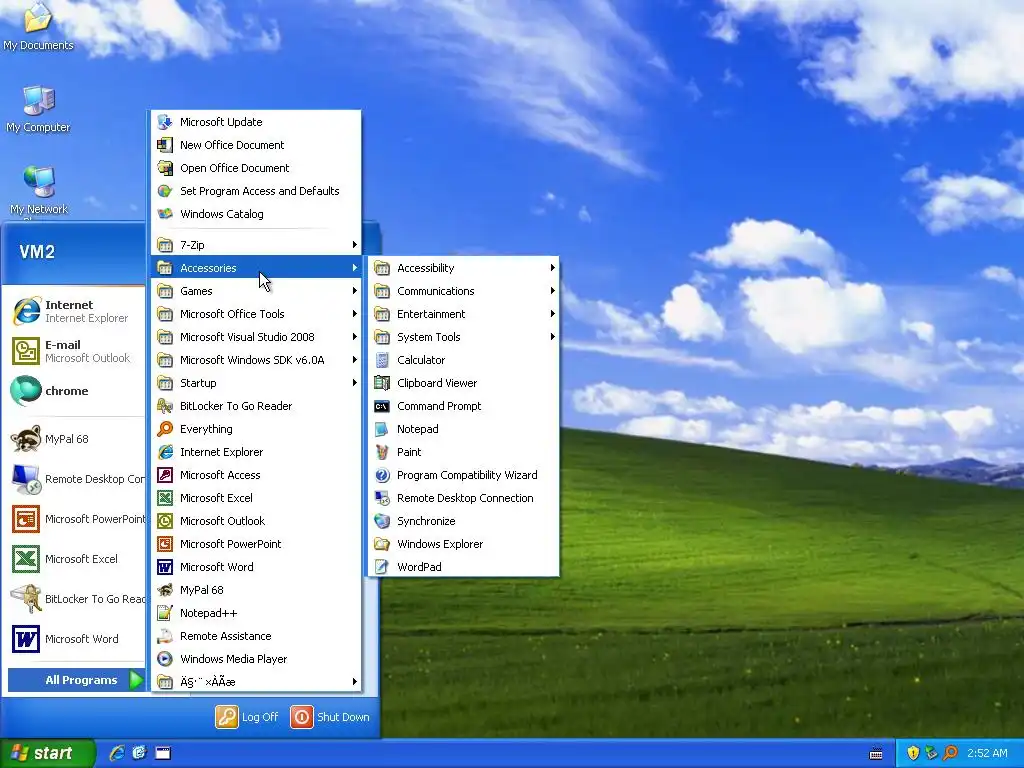
Task: Expand Microsoft Windows SDK v6.0A folder
Action: click(x=256, y=360)
